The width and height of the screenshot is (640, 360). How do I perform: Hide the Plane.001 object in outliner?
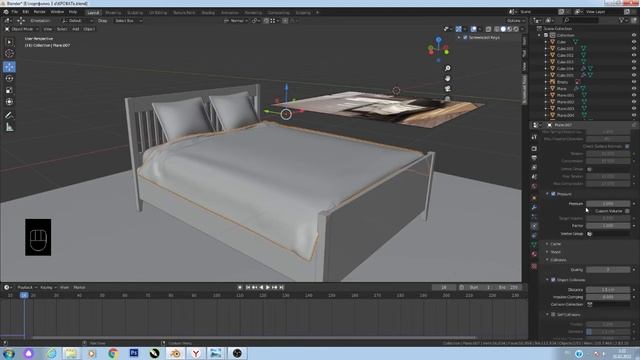(x=634, y=95)
